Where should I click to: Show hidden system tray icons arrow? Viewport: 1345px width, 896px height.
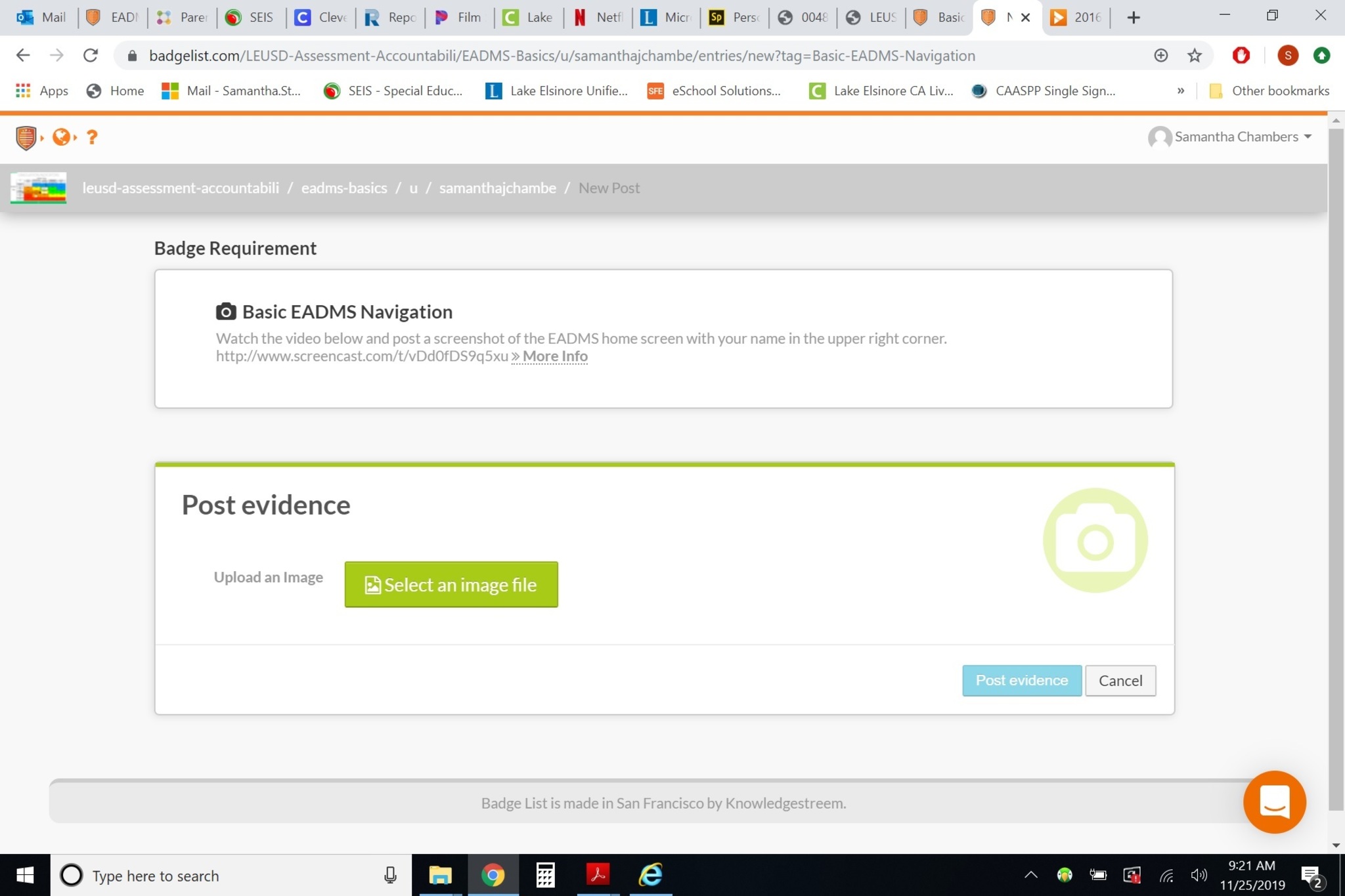point(1030,875)
